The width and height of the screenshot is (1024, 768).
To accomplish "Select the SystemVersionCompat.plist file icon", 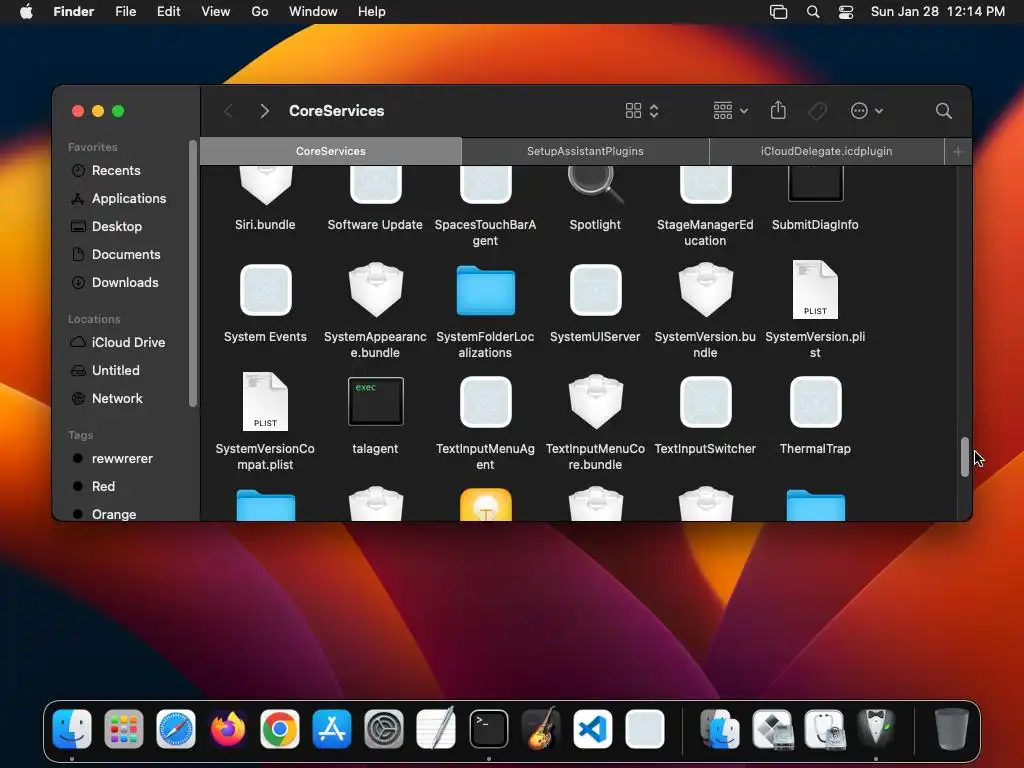I will pyautogui.click(x=265, y=402).
